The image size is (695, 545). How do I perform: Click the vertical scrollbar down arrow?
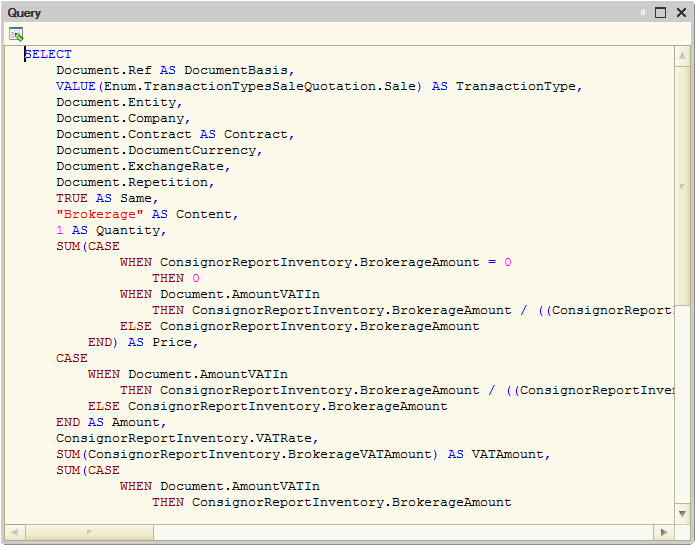pos(682,514)
